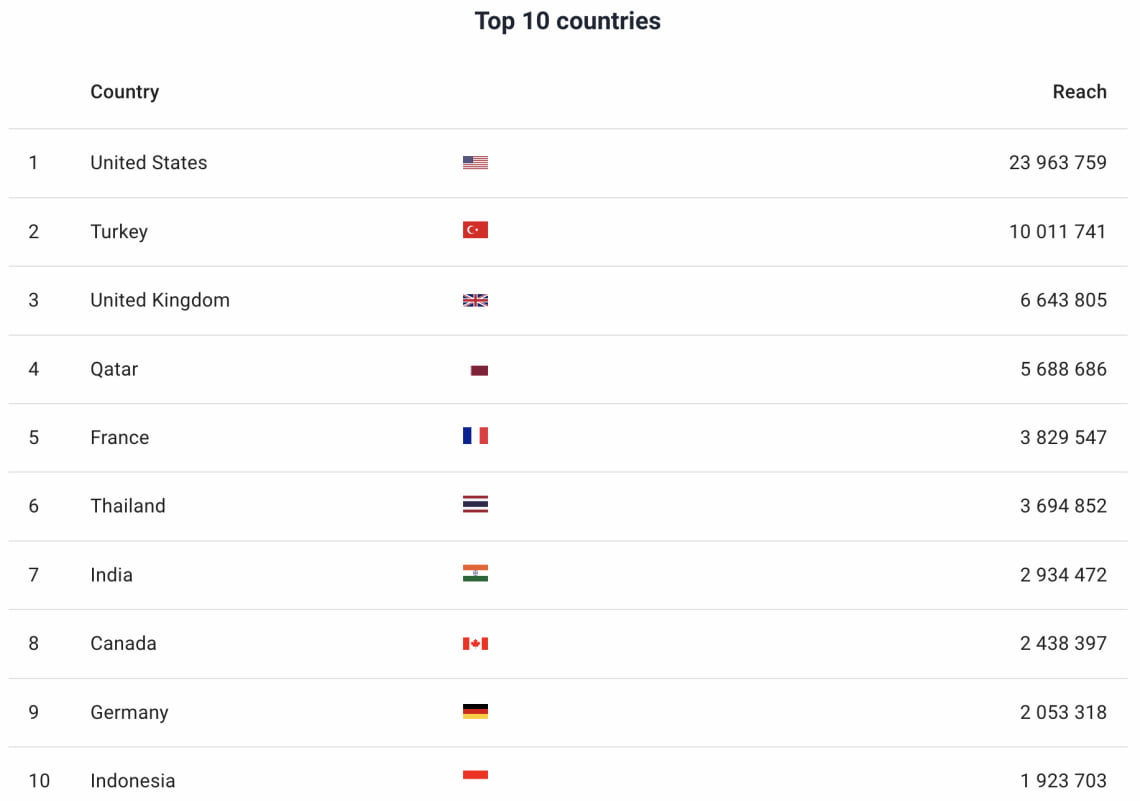Image resolution: width=1140 pixels, height=801 pixels.
Task: Click the France flag icon
Action: (475, 436)
